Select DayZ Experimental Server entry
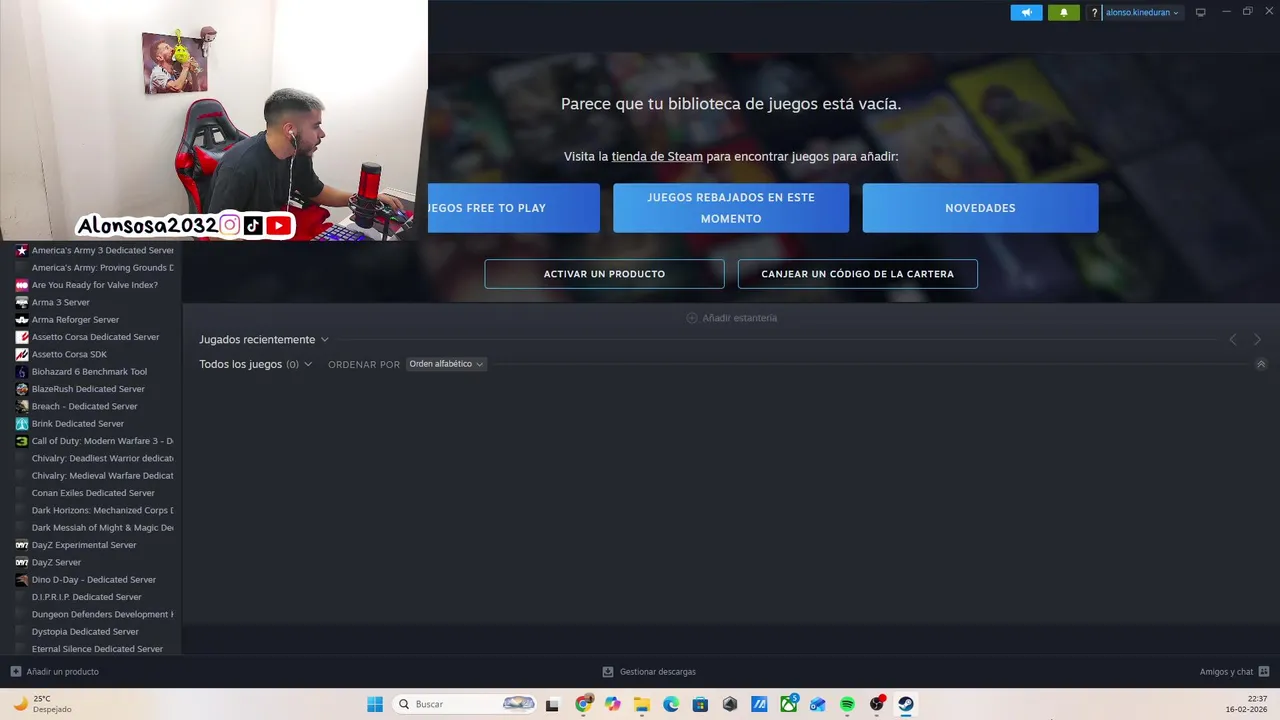This screenshot has width=1280, height=720. coord(94,545)
